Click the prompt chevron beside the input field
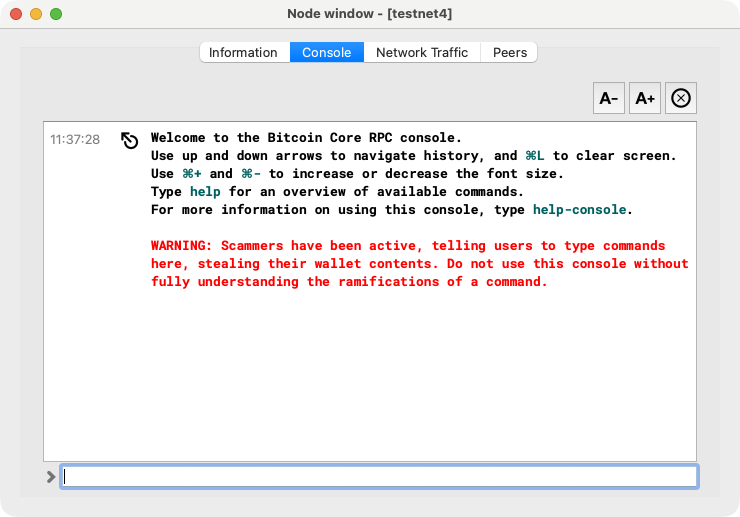The height and width of the screenshot is (517, 740). 51,477
